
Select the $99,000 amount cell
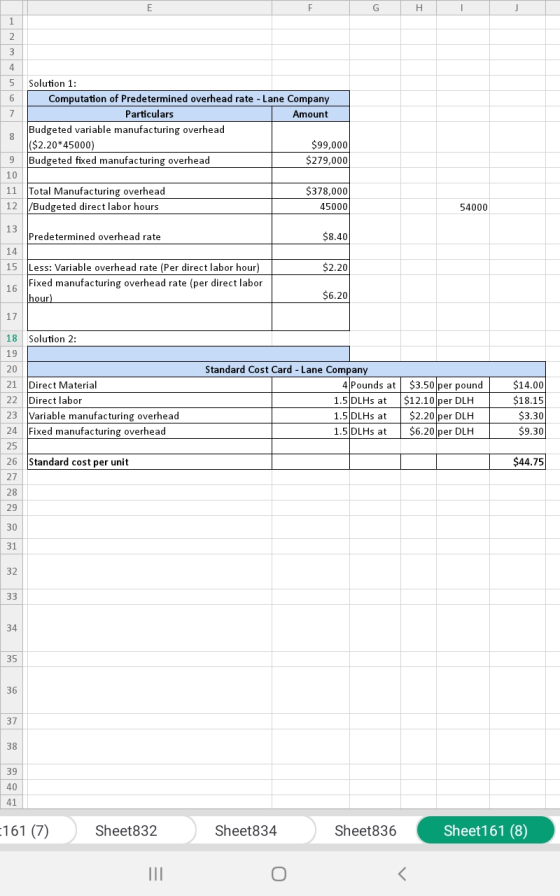tap(310, 137)
